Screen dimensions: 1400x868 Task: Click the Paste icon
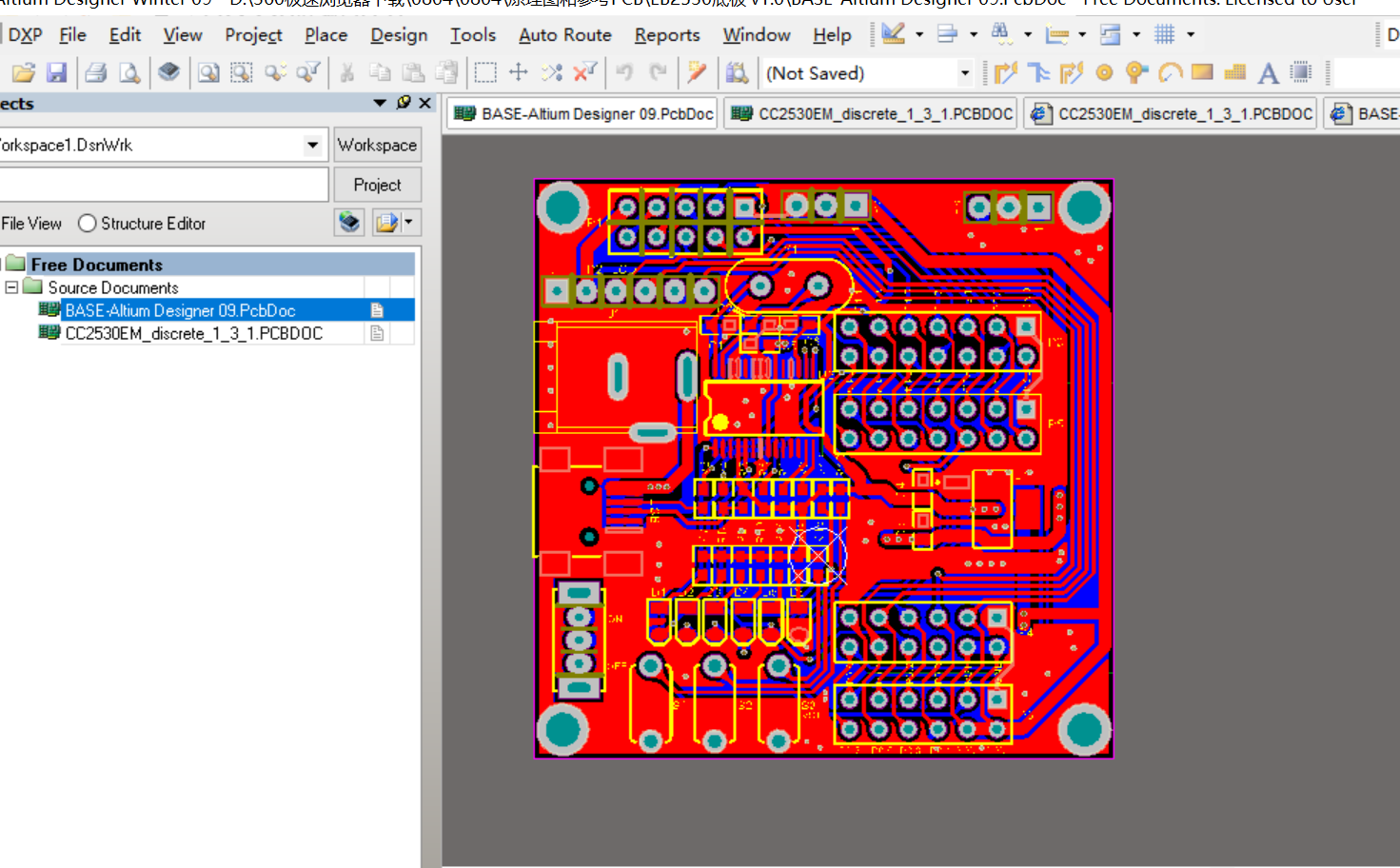[413, 72]
